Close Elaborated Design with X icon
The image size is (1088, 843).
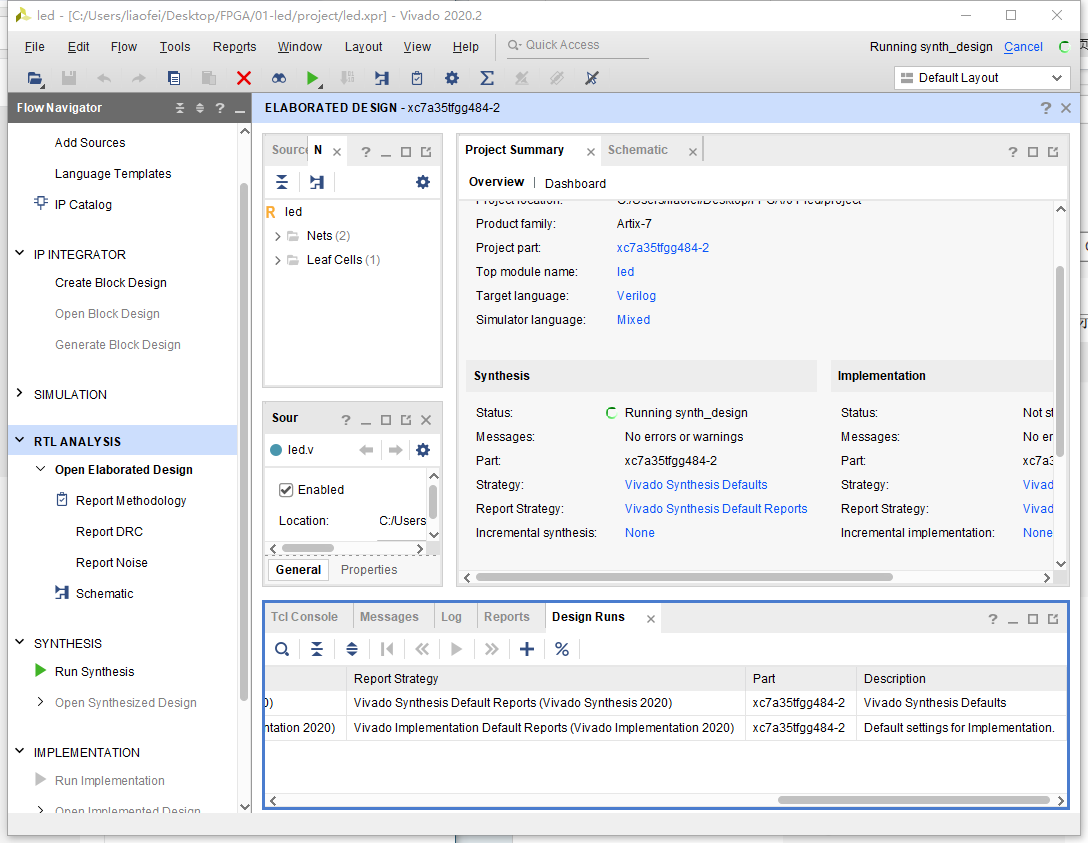pos(1066,108)
